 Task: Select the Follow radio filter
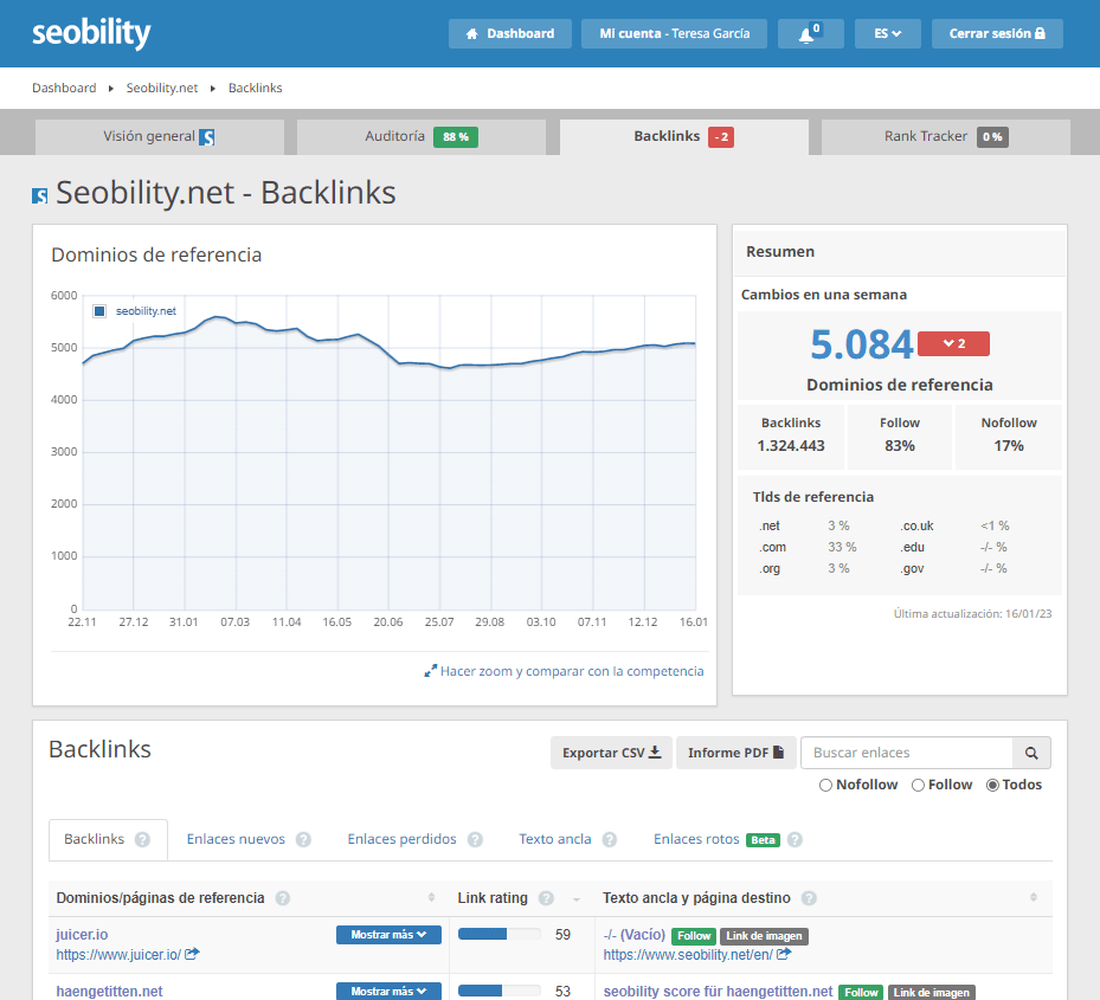coord(918,785)
